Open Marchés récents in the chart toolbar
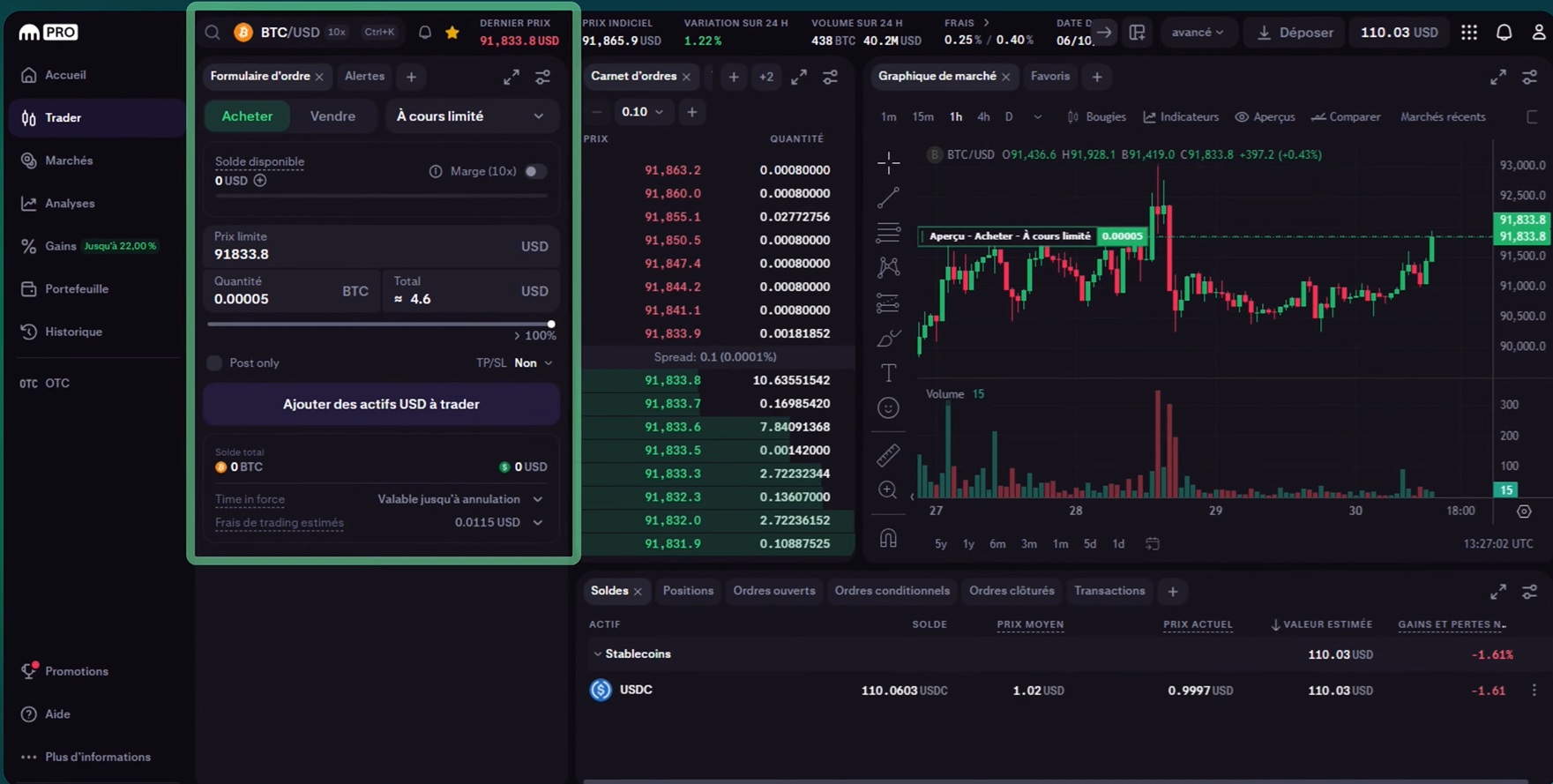1553x784 pixels. [1443, 117]
